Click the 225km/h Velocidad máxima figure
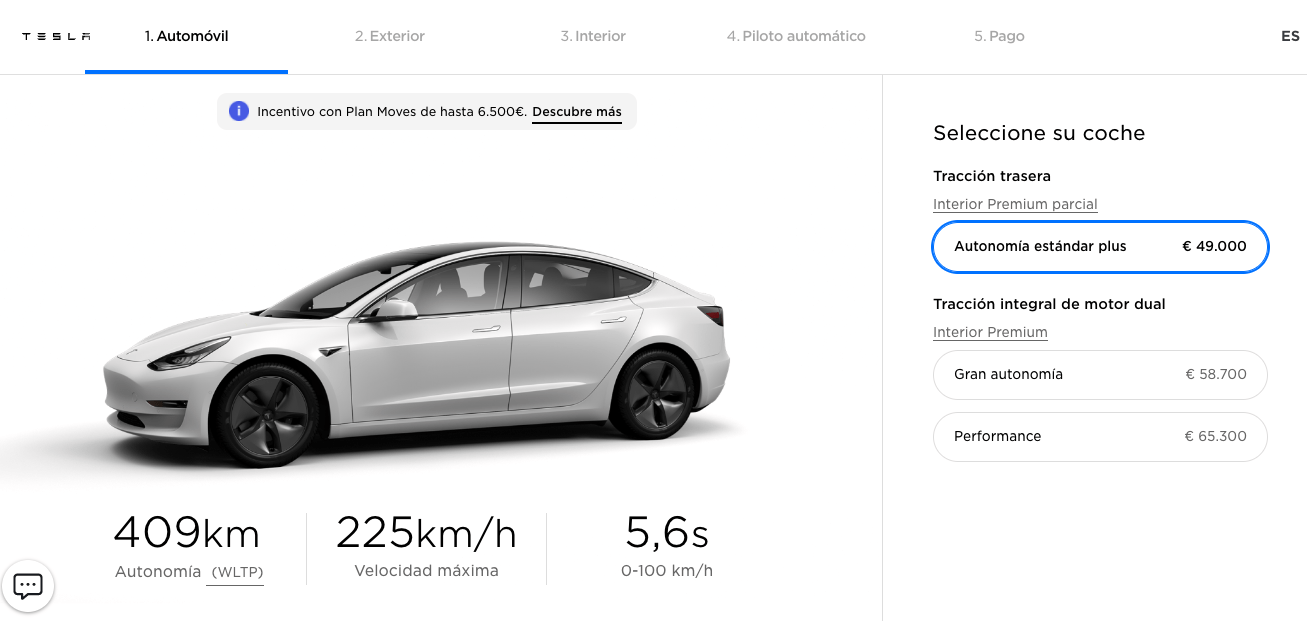Screen dimensions: 1307x621 click(426, 533)
